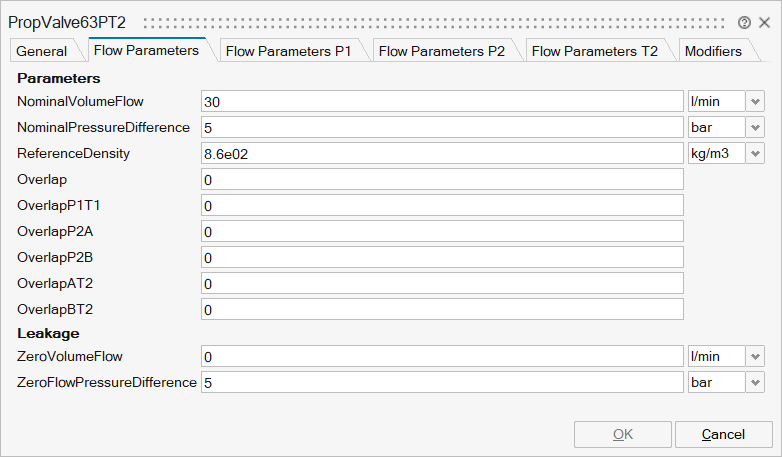Viewport: 782px width, 457px height.
Task: Click the OverlapP2A input field
Action: [441, 231]
